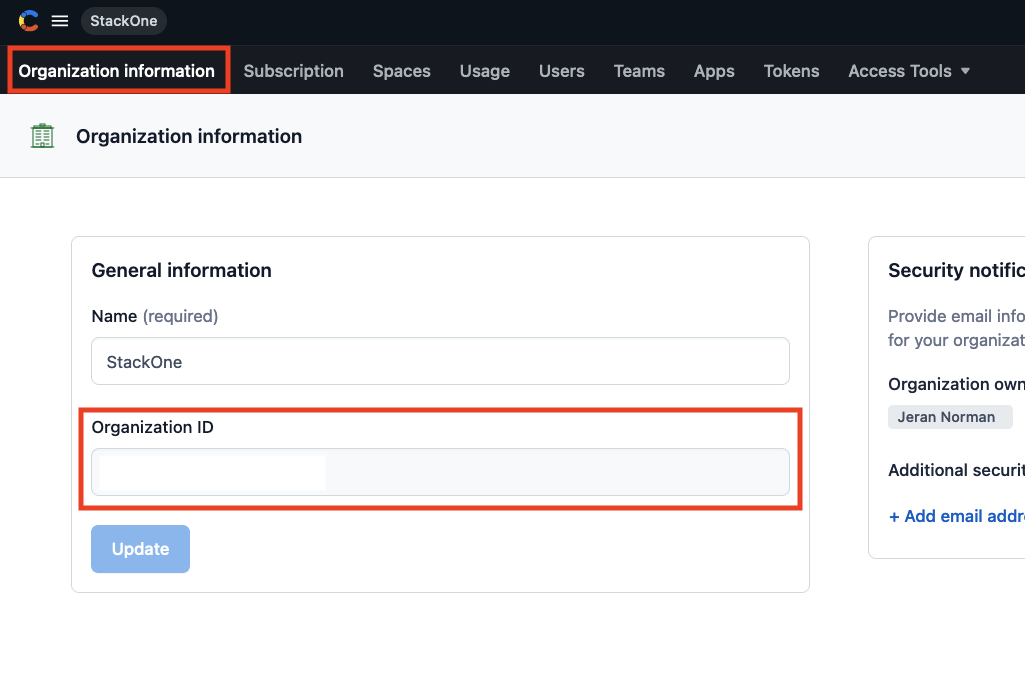Viewport: 1025px width, 696px height.
Task: Open the Spaces tab
Action: point(401,70)
